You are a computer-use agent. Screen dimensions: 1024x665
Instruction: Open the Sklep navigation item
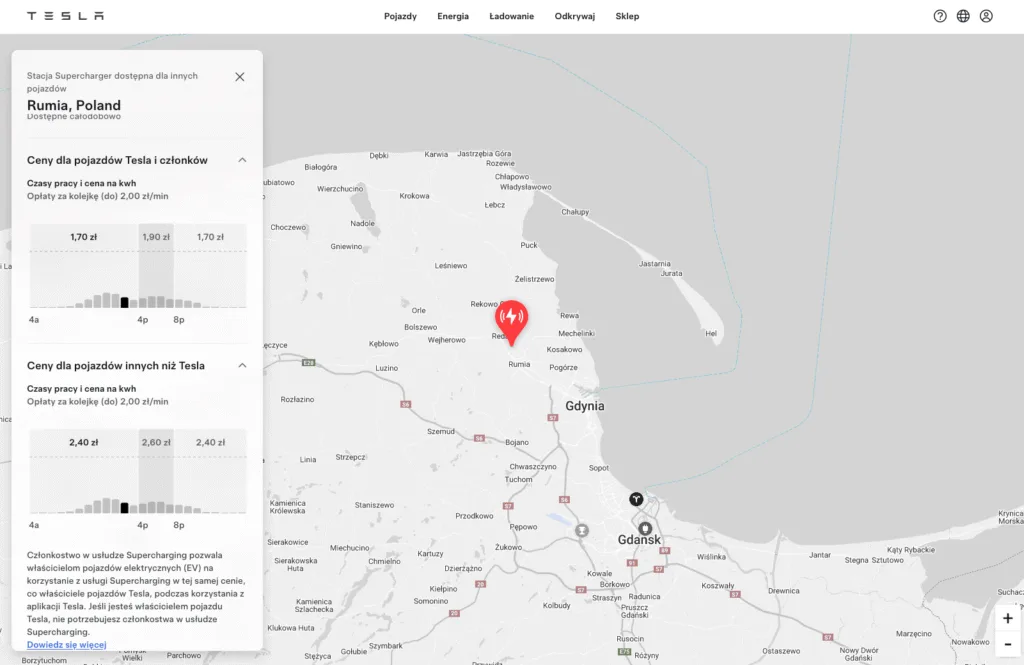click(627, 16)
